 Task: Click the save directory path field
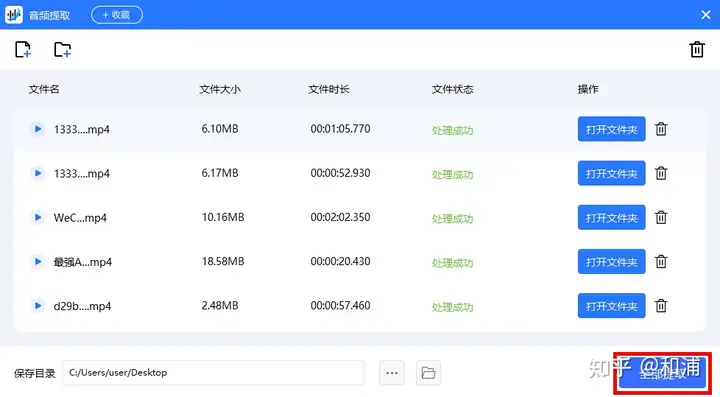pos(214,373)
